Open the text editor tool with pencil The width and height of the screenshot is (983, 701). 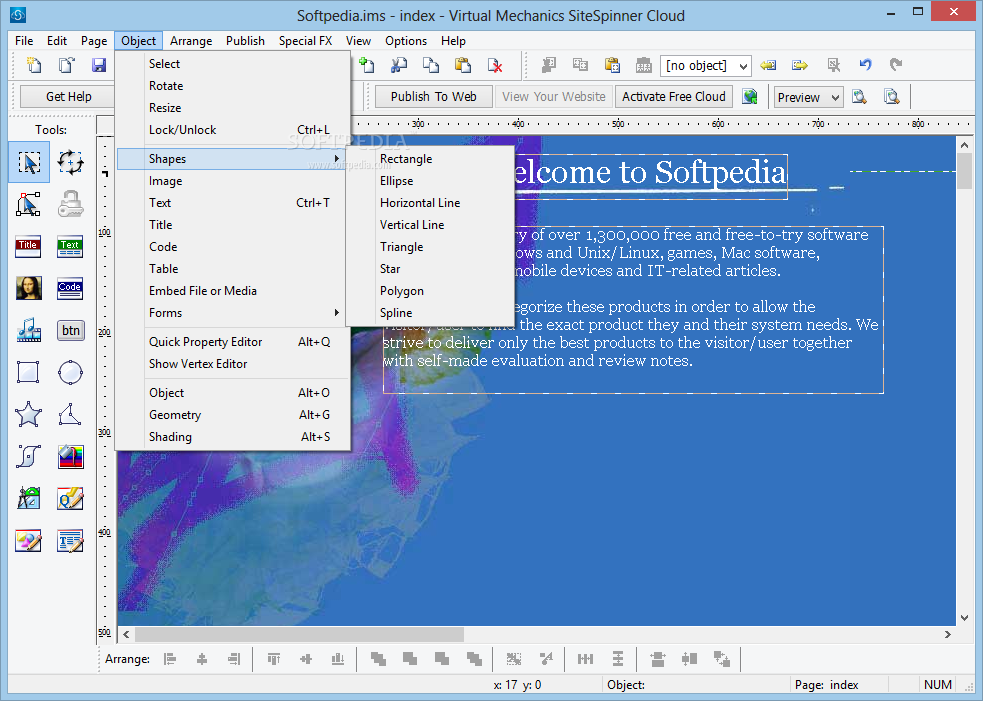point(70,540)
